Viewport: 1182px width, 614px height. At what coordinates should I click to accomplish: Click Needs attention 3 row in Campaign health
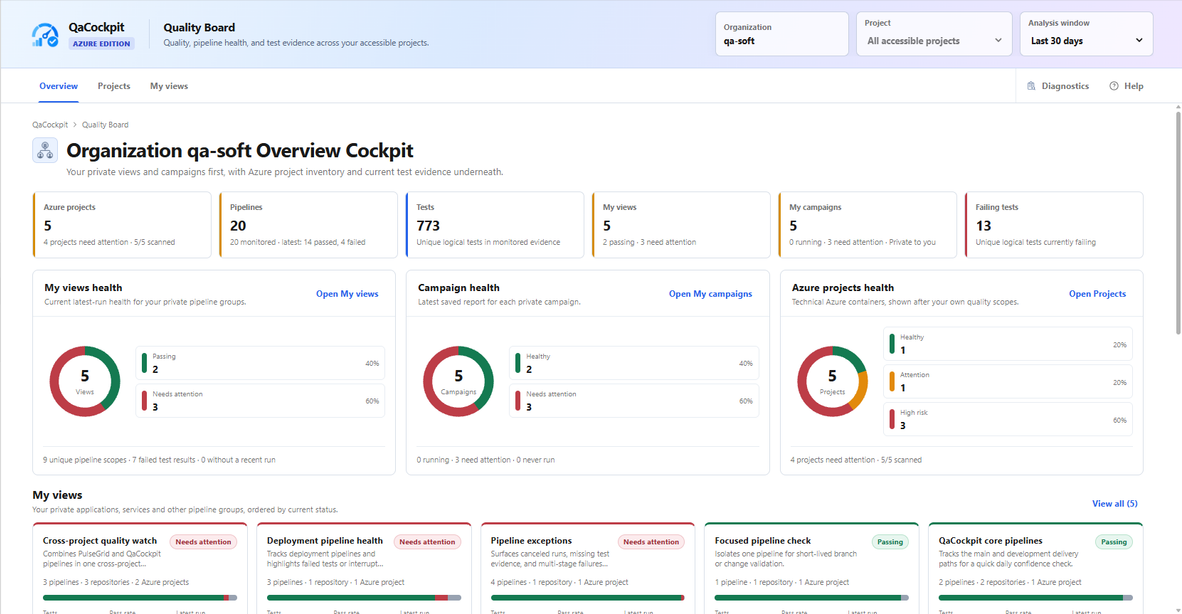point(634,401)
